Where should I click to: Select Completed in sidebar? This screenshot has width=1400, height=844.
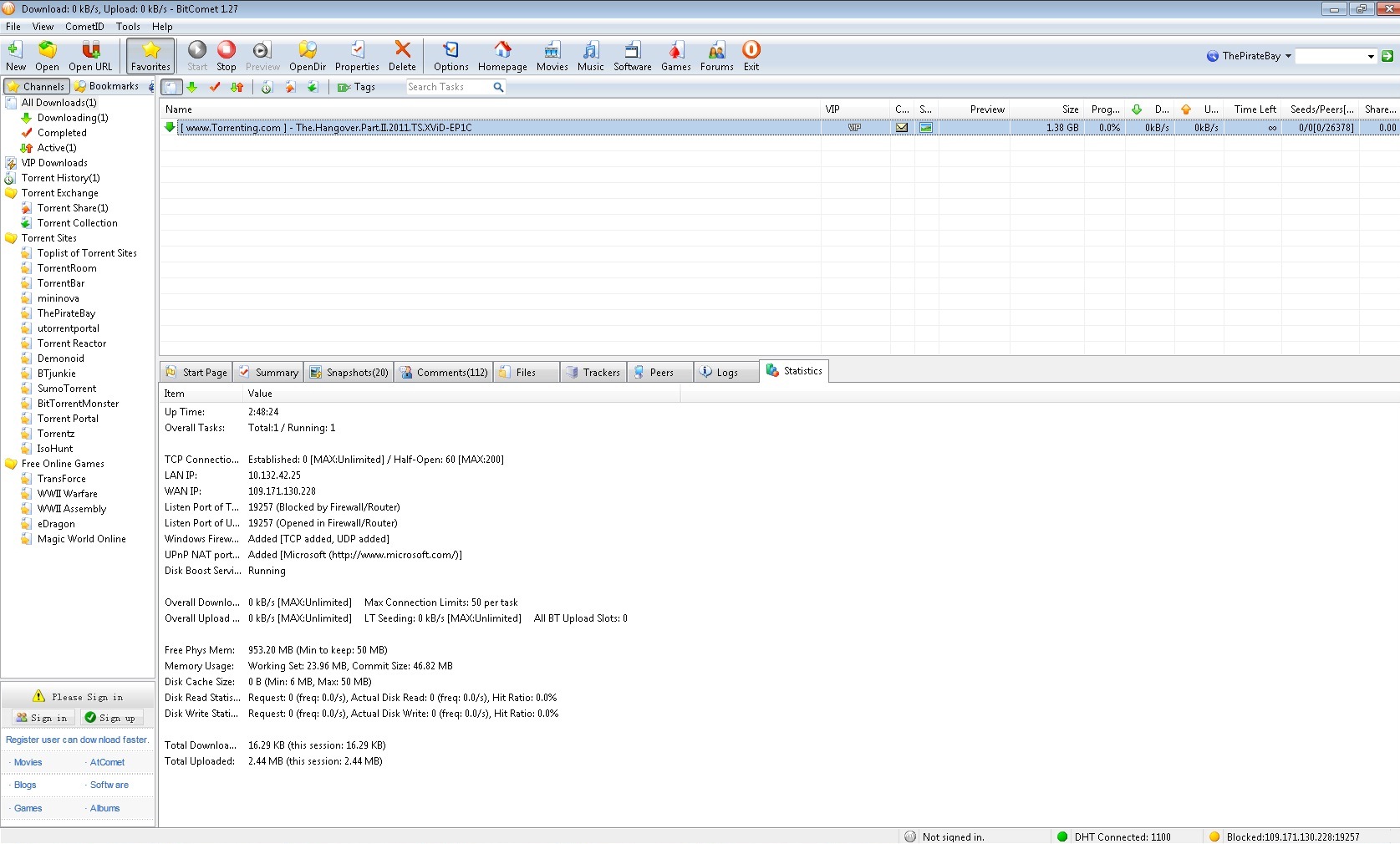click(62, 133)
